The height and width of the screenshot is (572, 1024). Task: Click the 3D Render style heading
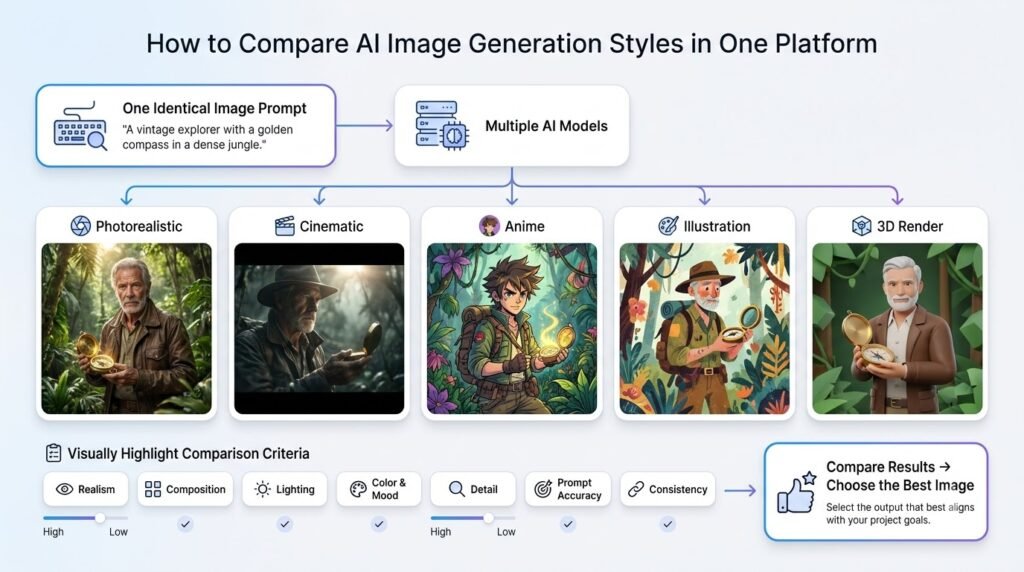(x=910, y=227)
